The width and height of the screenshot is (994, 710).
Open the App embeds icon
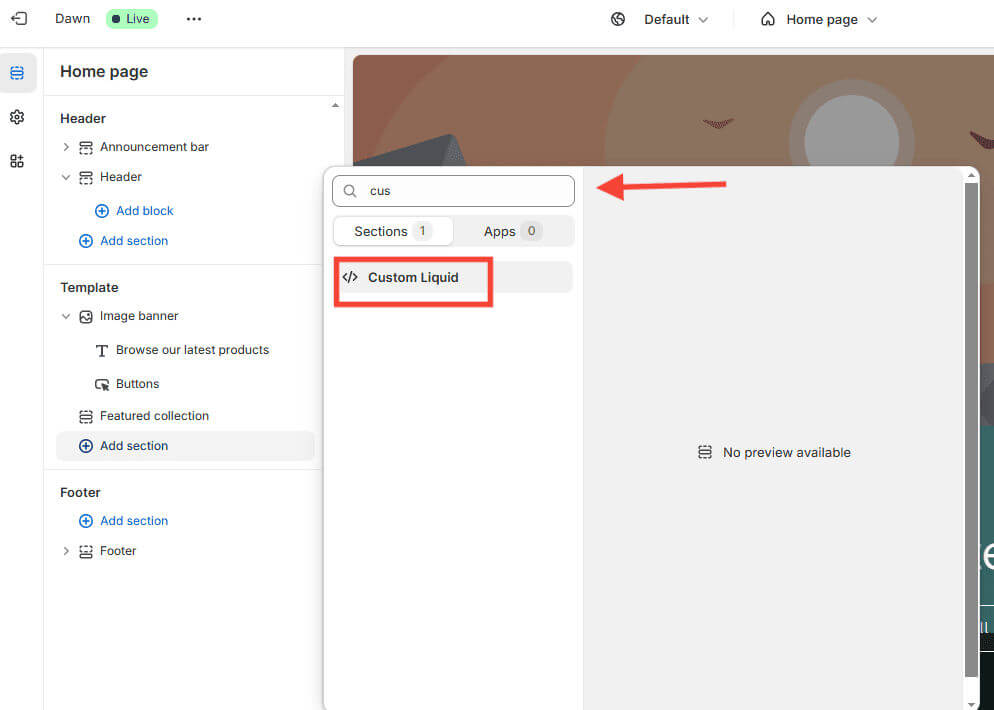click(x=17, y=161)
